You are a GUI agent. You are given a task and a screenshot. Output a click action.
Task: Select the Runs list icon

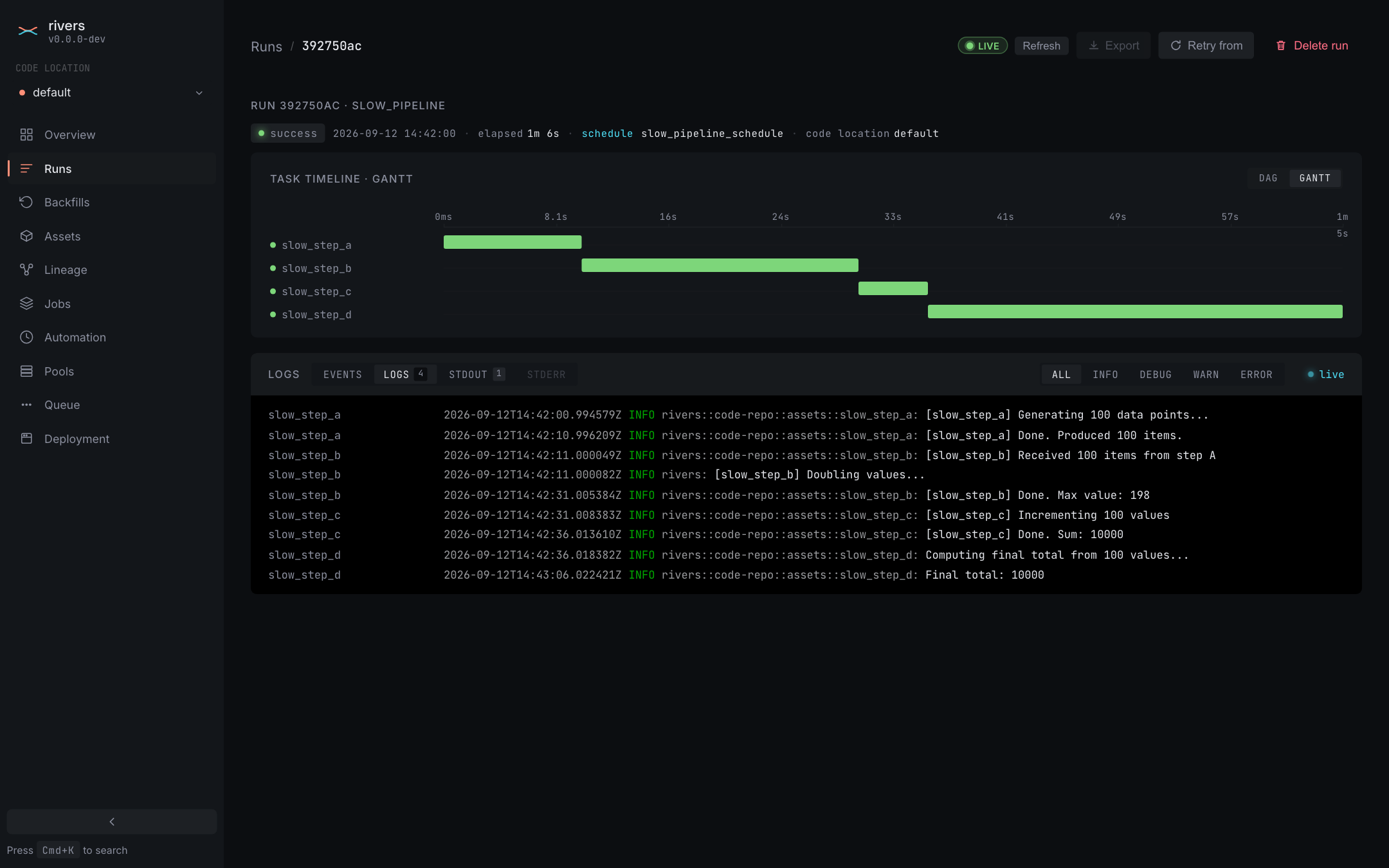click(x=26, y=168)
